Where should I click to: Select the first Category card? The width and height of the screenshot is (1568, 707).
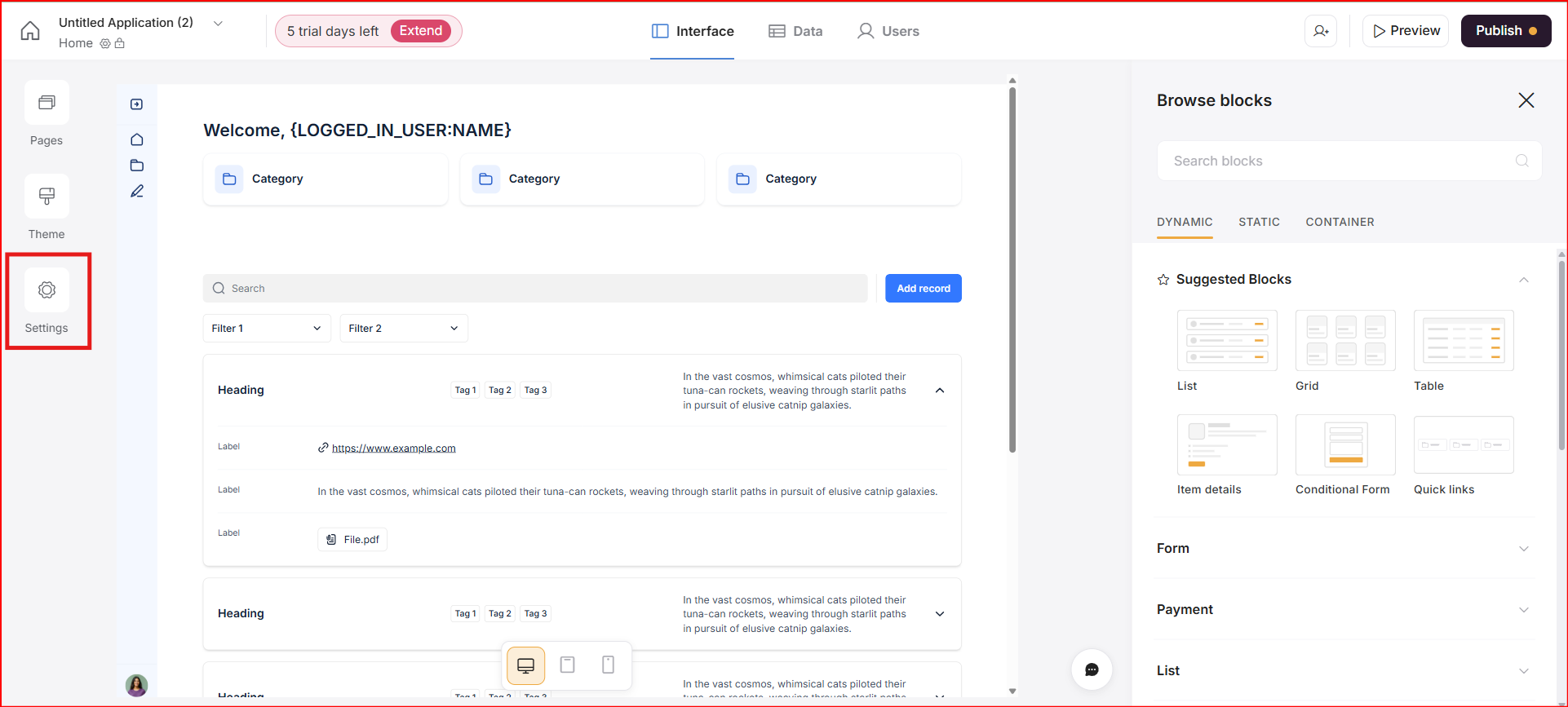pyautogui.click(x=326, y=179)
